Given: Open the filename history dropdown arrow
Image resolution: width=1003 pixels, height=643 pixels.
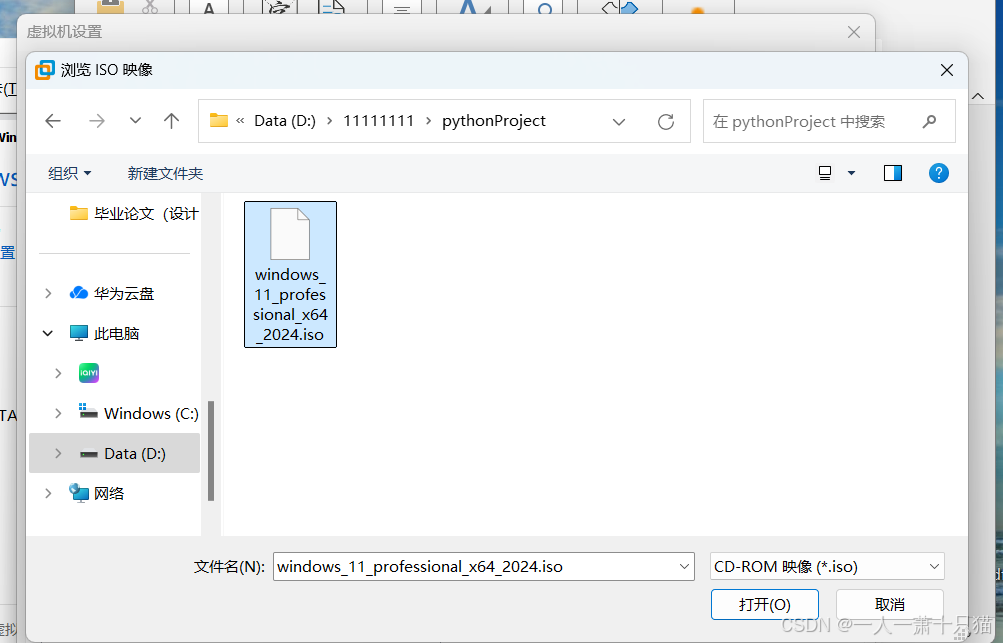Looking at the screenshot, I should pyautogui.click(x=684, y=567).
